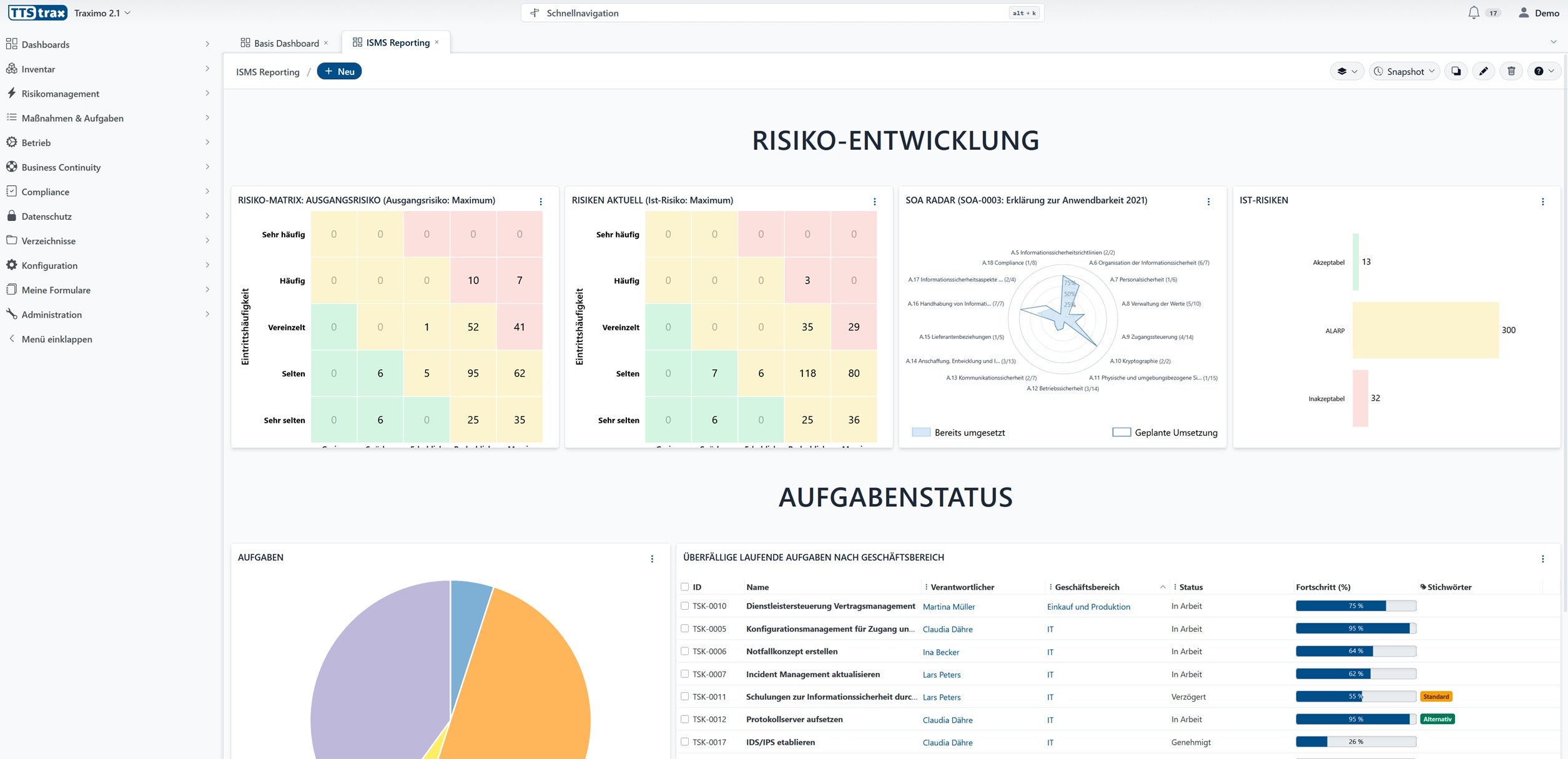The height and width of the screenshot is (759, 1568).
Task: Toggle the Geplante Umsetzung radar legend
Action: point(1165,433)
